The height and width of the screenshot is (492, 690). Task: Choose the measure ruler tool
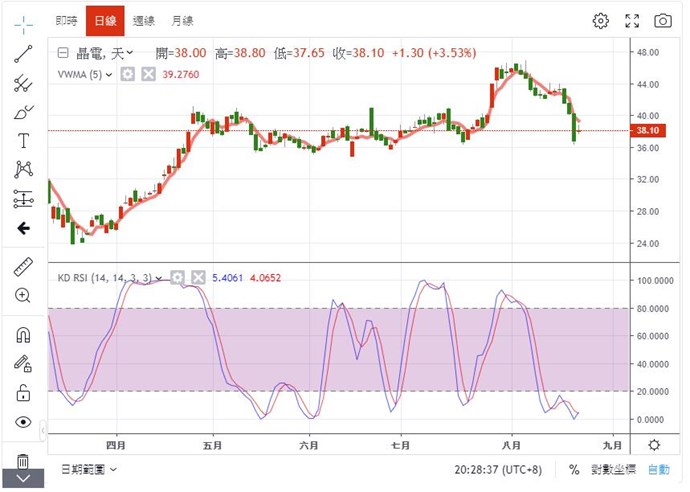point(24,266)
